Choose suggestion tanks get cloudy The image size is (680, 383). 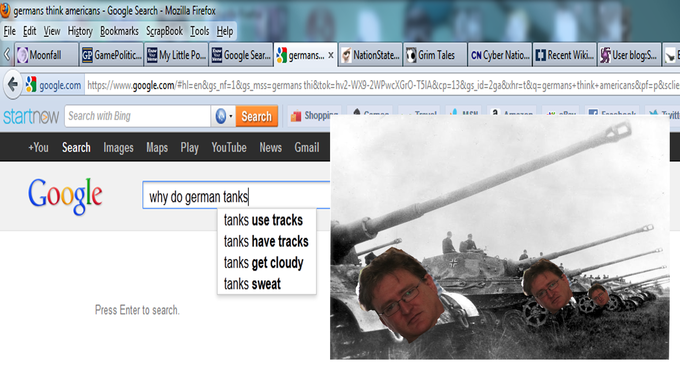pos(267,262)
